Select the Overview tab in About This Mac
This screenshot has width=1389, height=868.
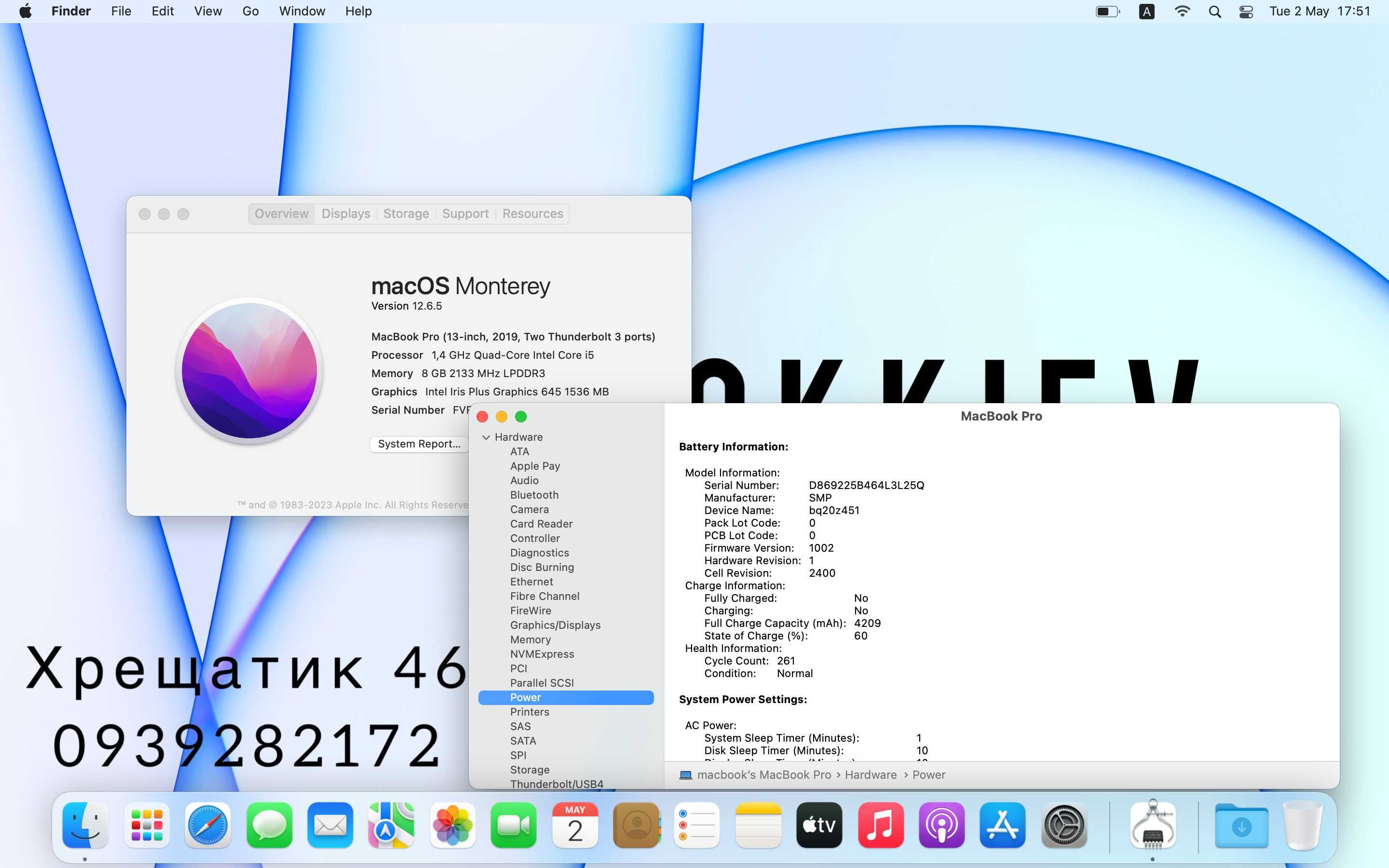(x=280, y=213)
